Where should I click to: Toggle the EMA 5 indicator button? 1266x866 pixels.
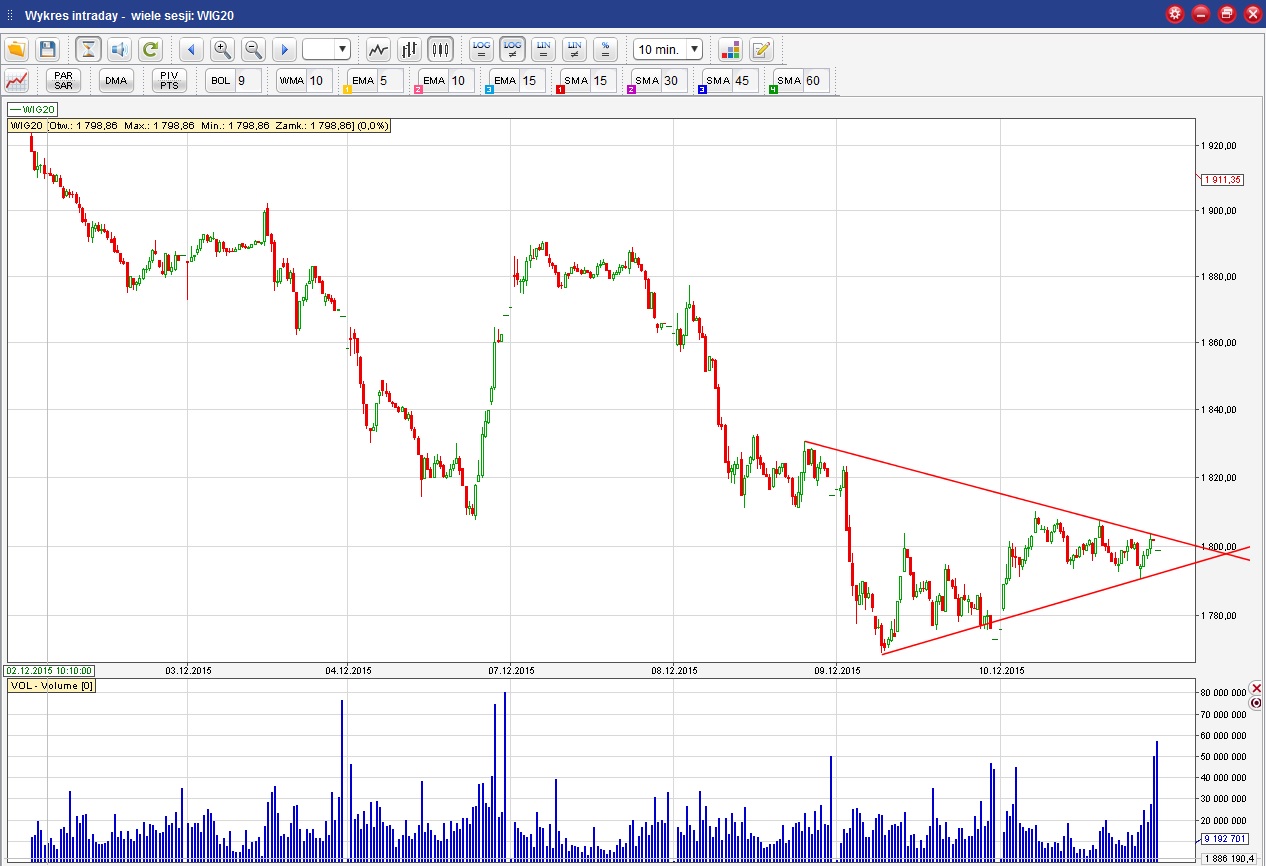click(362, 81)
